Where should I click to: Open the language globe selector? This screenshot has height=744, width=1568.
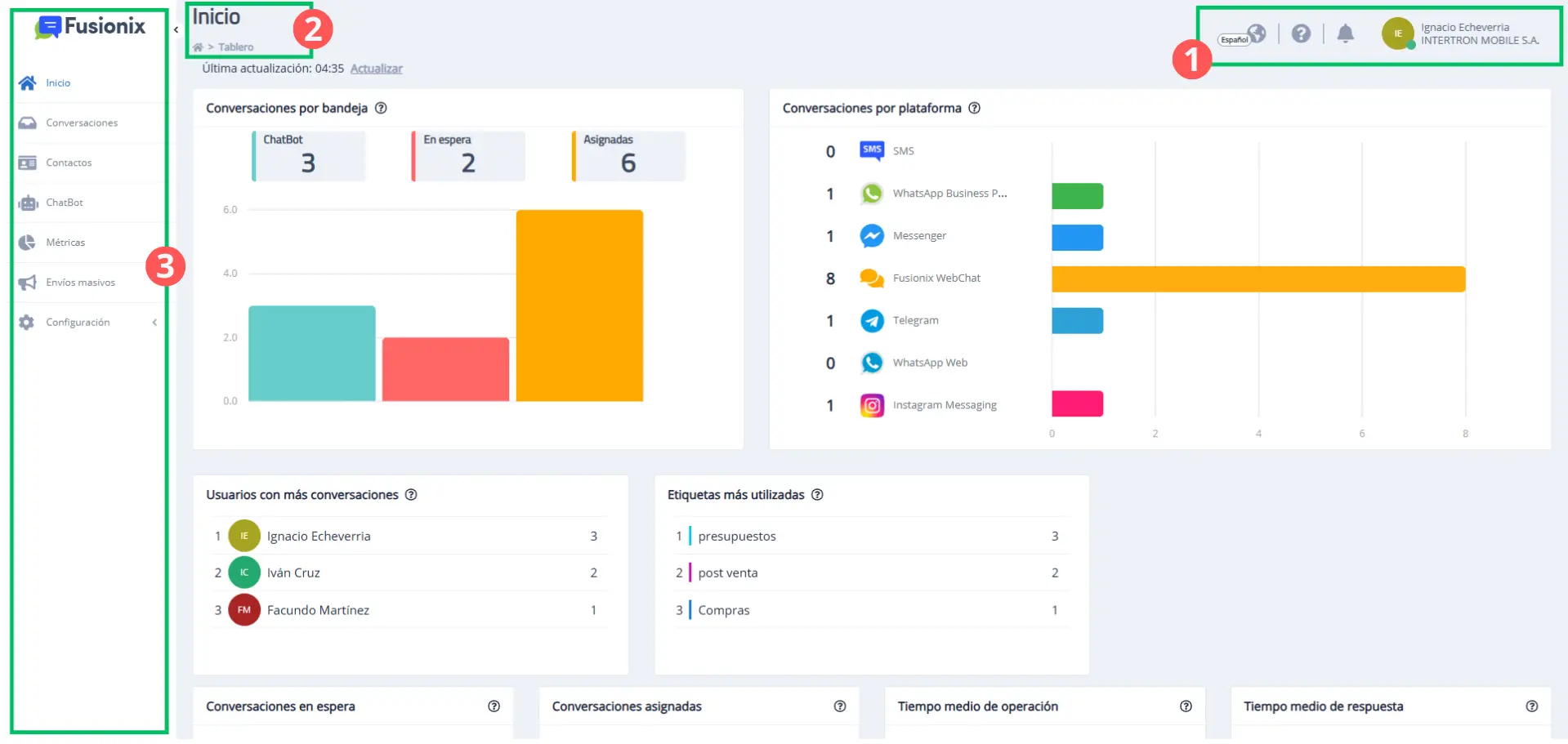coord(1256,33)
